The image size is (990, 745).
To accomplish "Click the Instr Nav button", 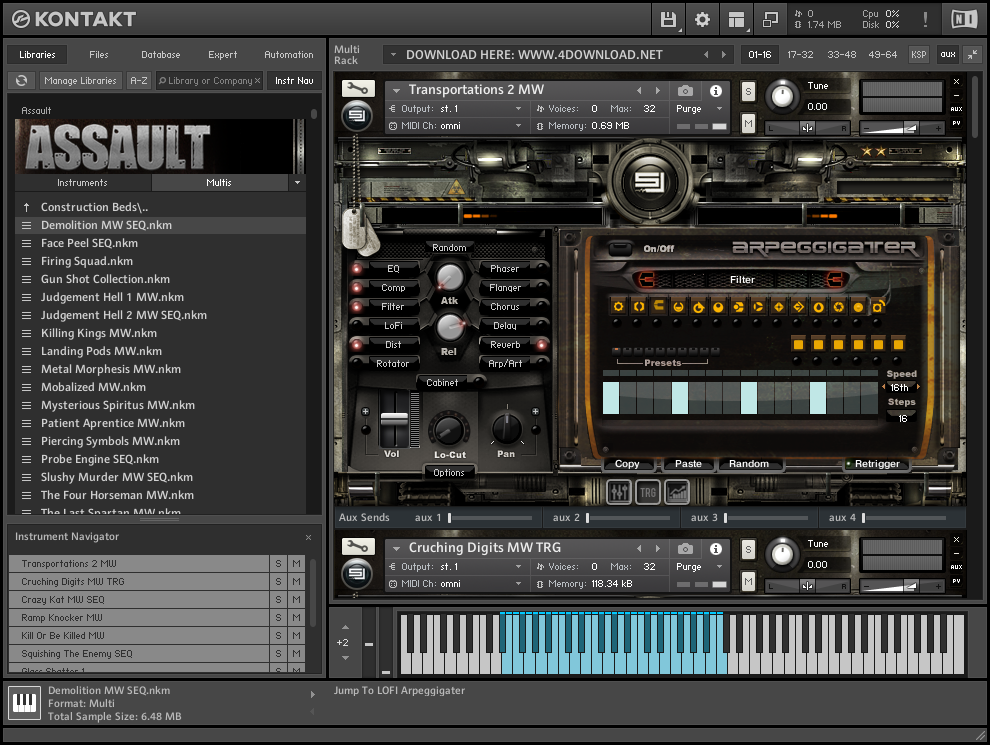I will [294, 81].
